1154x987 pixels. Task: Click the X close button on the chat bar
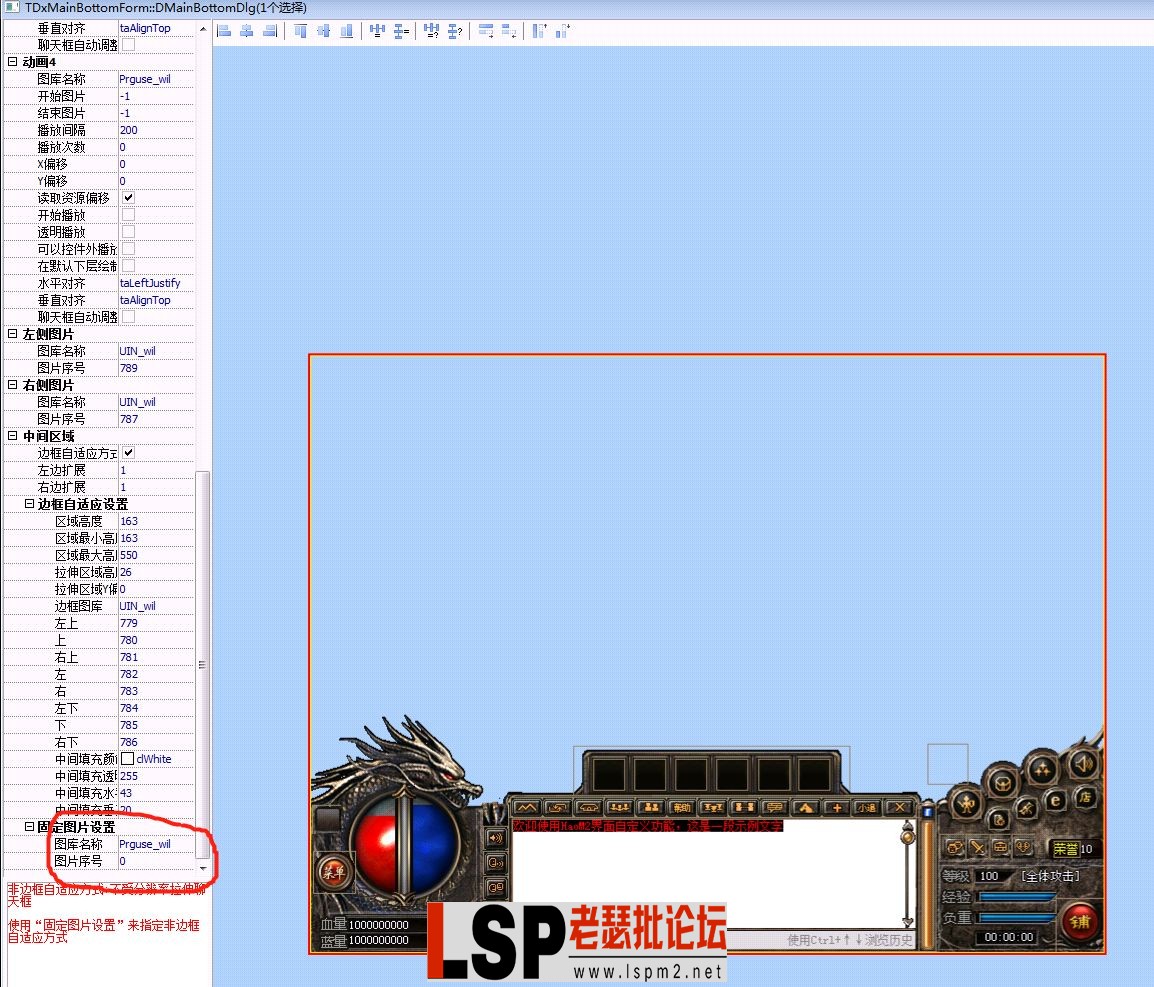click(899, 807)
